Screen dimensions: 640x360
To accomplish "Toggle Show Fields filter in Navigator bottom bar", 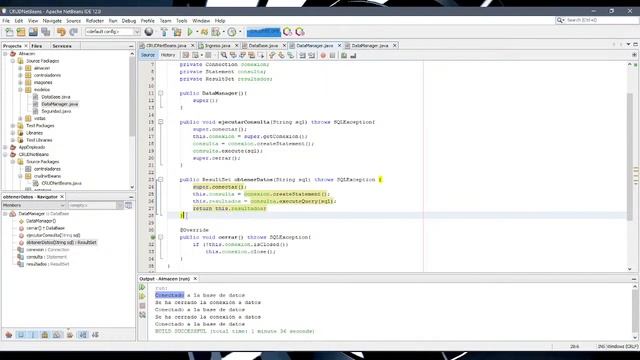I will click(x=21, y=335).
